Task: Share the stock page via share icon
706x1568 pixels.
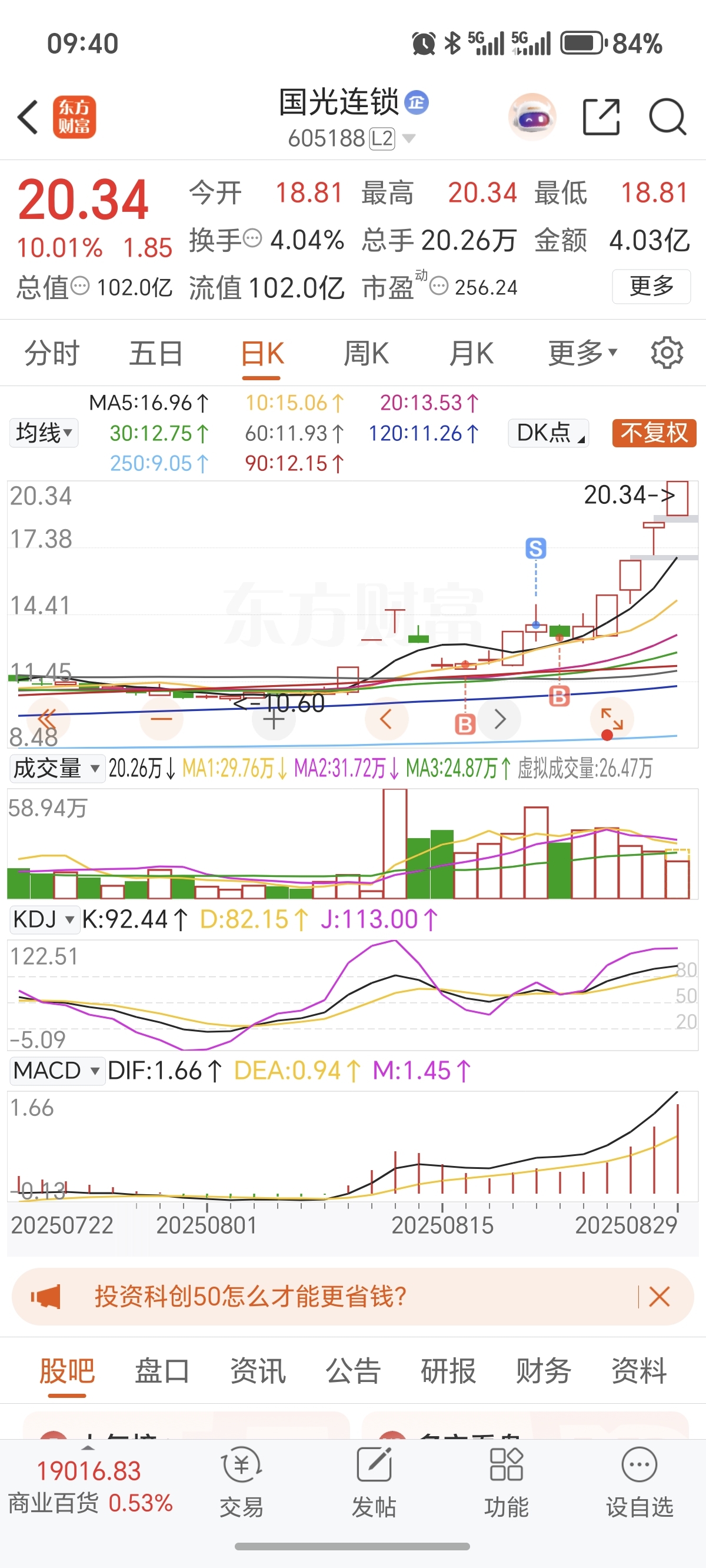Action: [601, 117]
